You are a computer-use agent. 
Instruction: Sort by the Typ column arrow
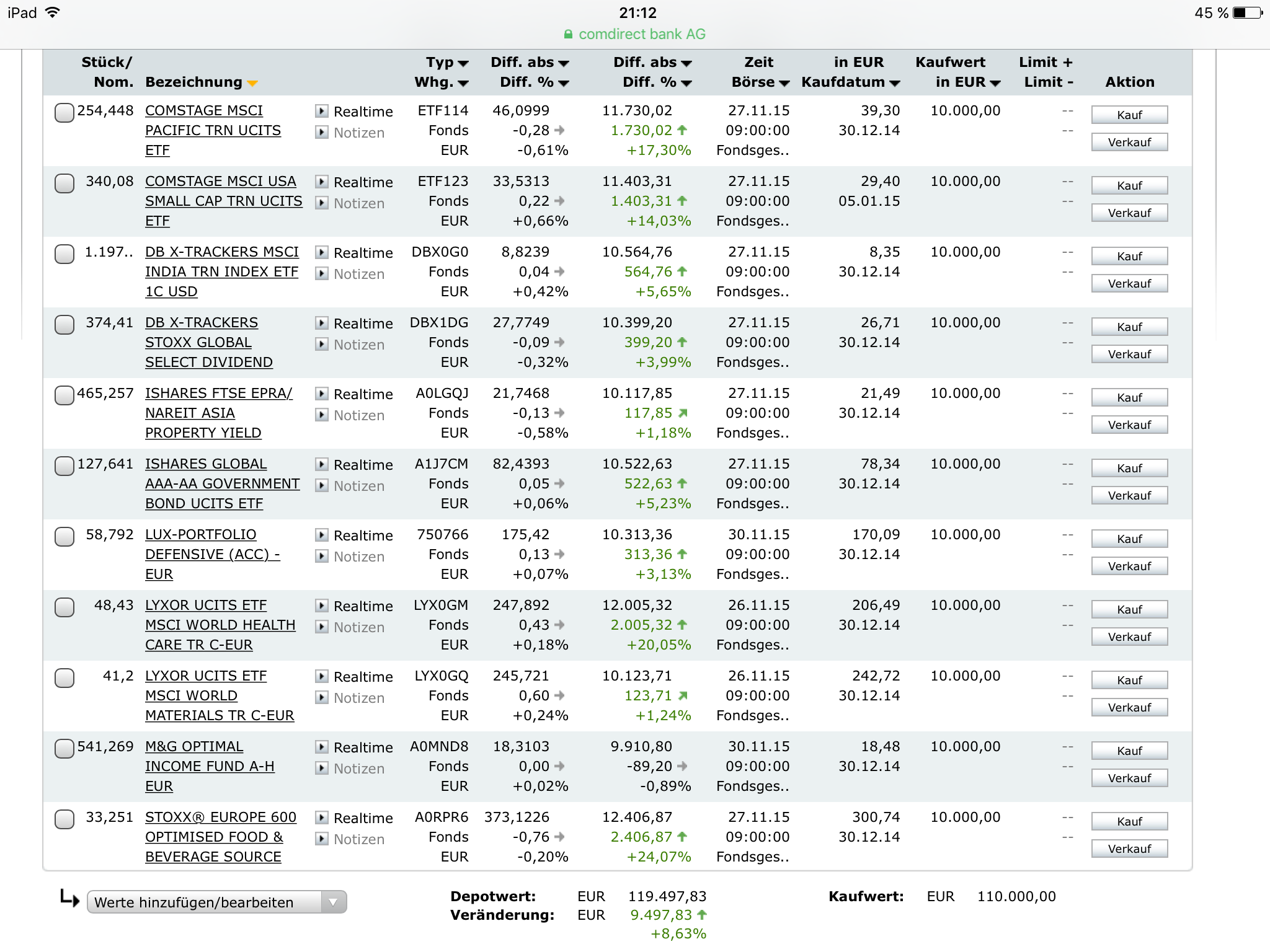463,63
